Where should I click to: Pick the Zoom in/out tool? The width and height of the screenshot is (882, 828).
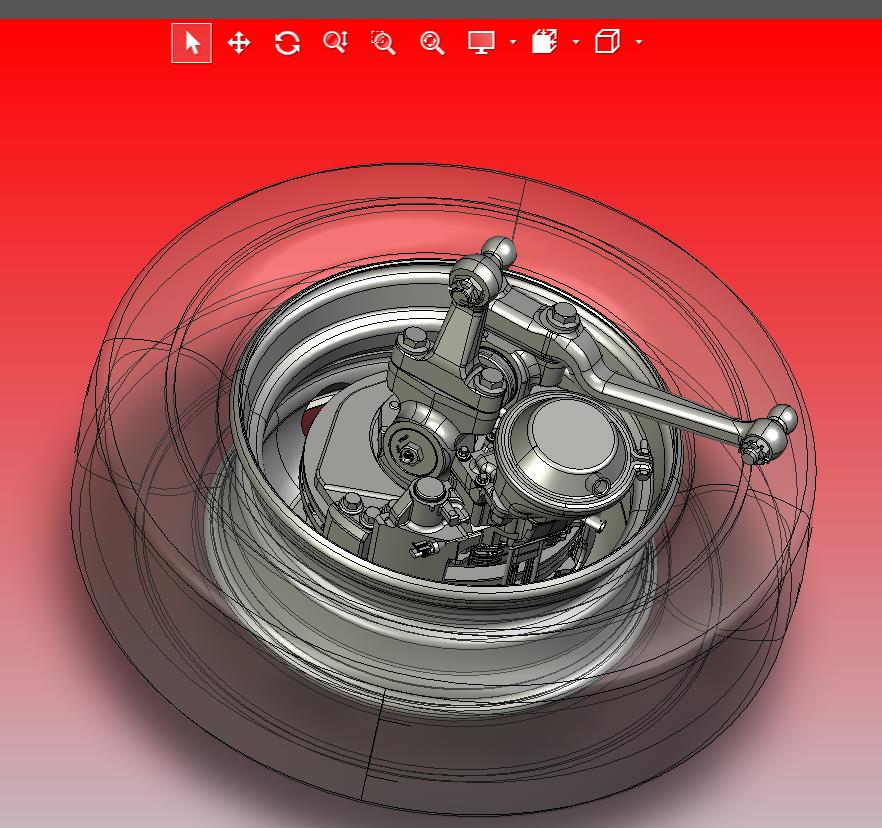pyautogui.click(x=336, y=42)
